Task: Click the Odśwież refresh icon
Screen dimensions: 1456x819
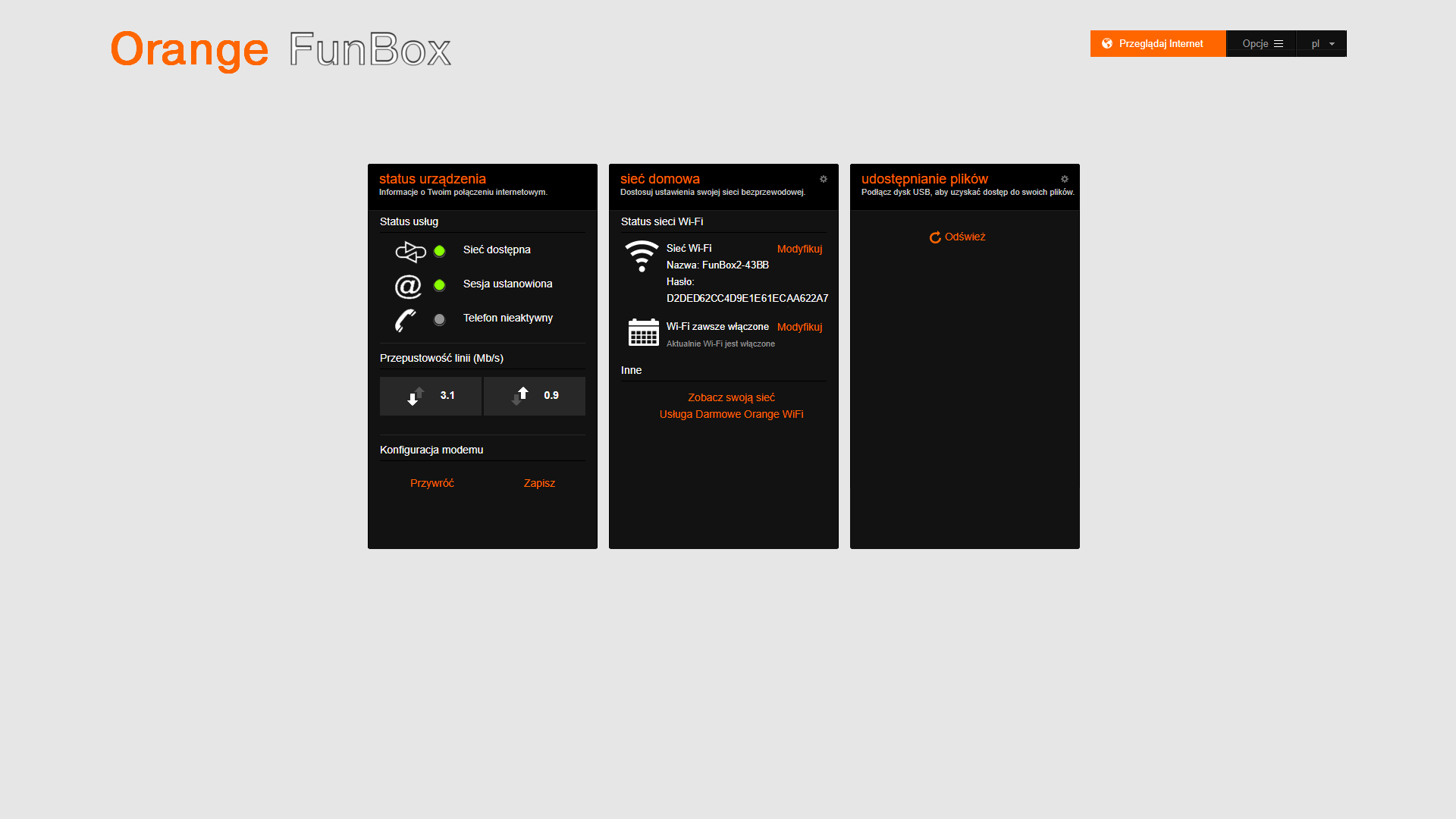Action: [x=935, y=237]
